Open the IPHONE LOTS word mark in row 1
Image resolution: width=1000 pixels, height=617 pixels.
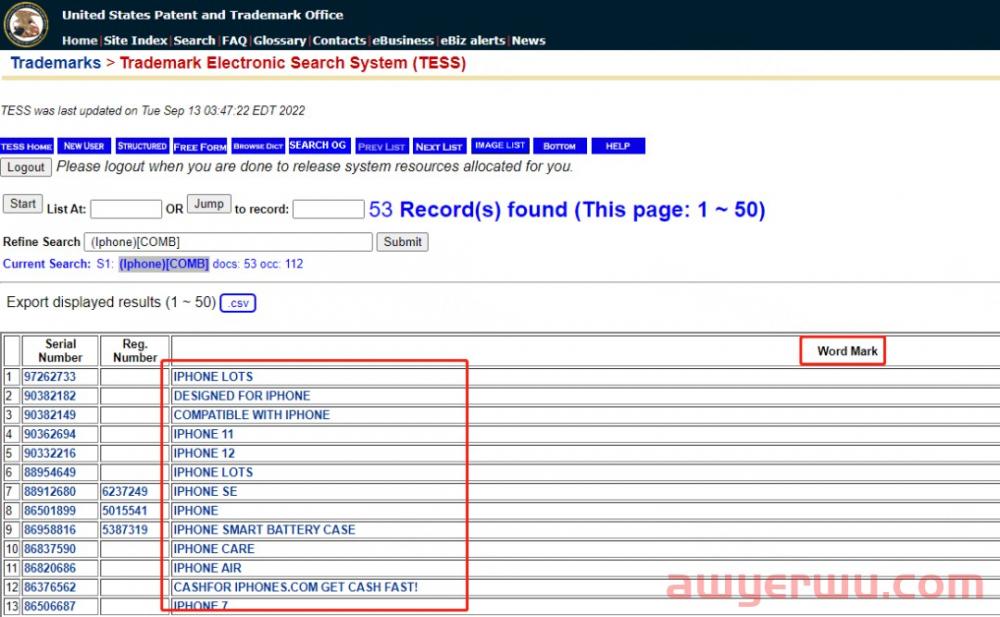click(213, 376)
